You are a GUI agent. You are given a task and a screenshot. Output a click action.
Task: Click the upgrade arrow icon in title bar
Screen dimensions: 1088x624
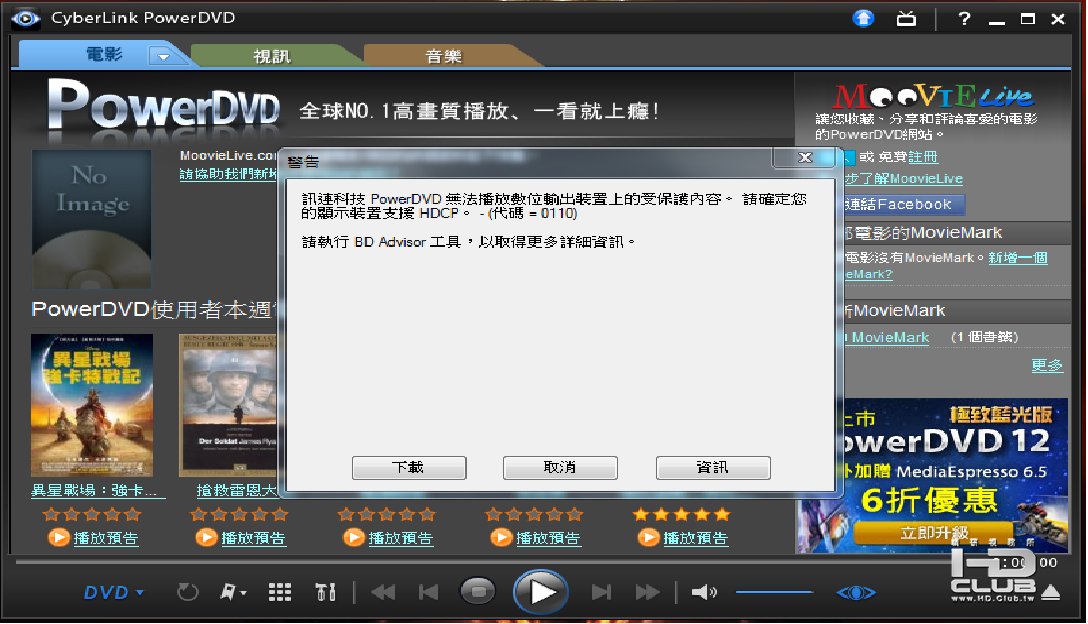(x=863, y=18)
